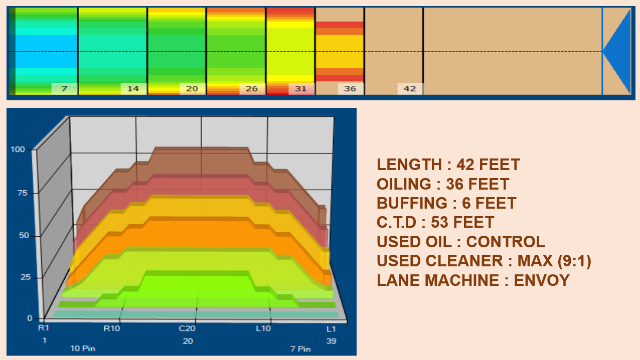Select the 7 feet distance marker
This screenshot has width=640, height=360.
click(64, 89)
